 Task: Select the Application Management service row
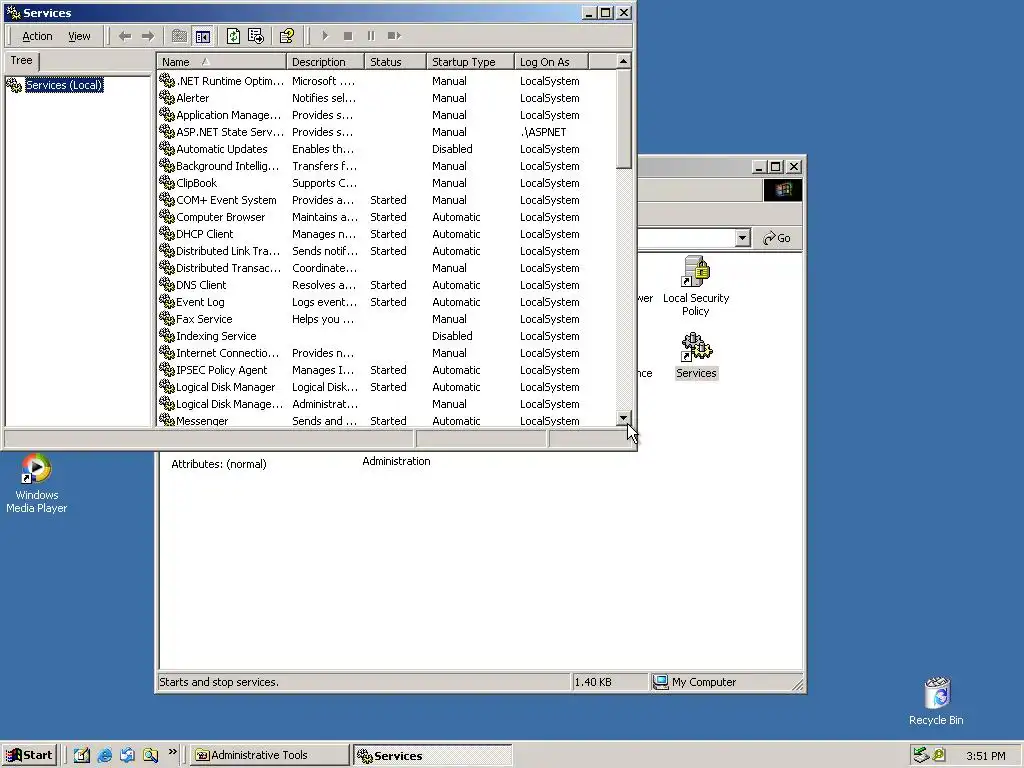385,115
